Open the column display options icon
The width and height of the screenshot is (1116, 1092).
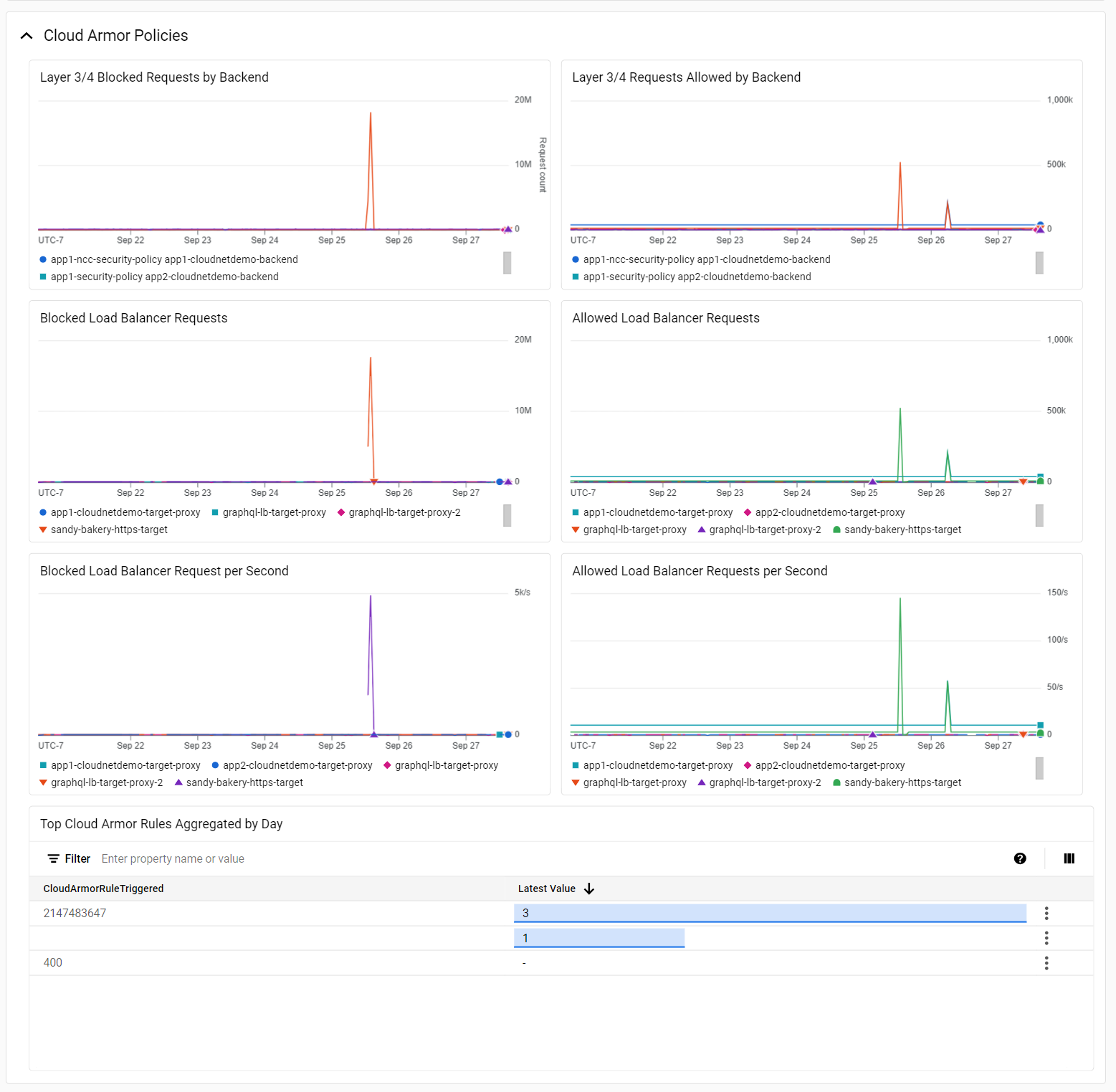pos(1069,858)
